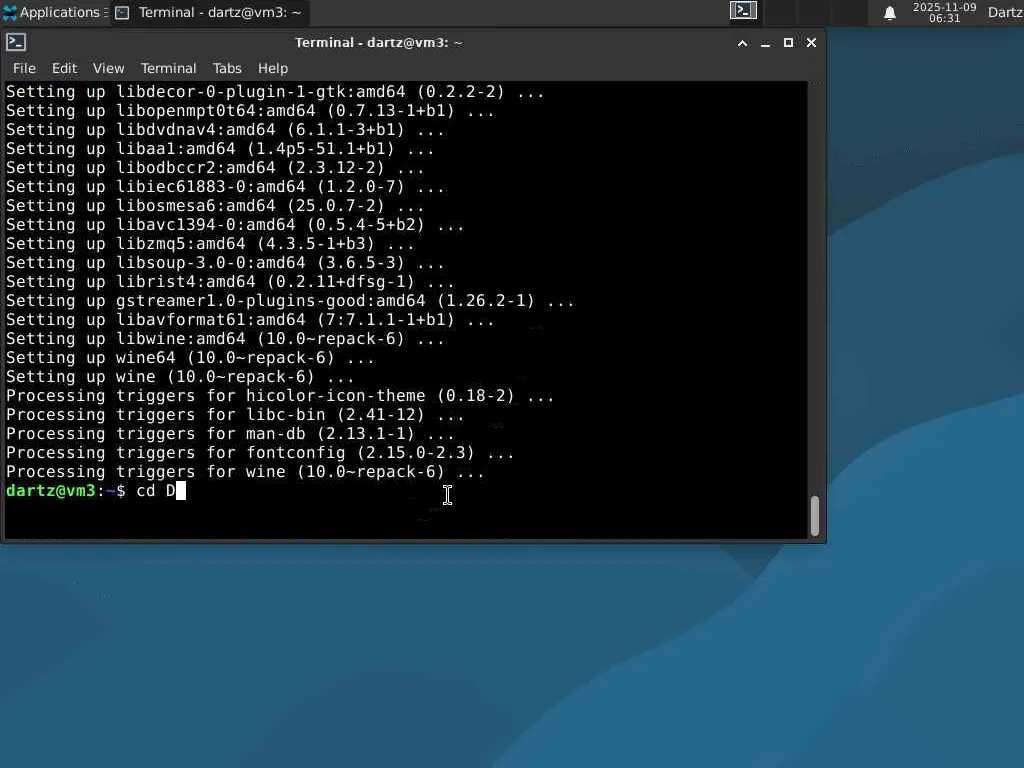Viewport: 1024px width, 768px height.
Task: Click the roll-up arrow in terminal title bar
Action: coord(743,43)
